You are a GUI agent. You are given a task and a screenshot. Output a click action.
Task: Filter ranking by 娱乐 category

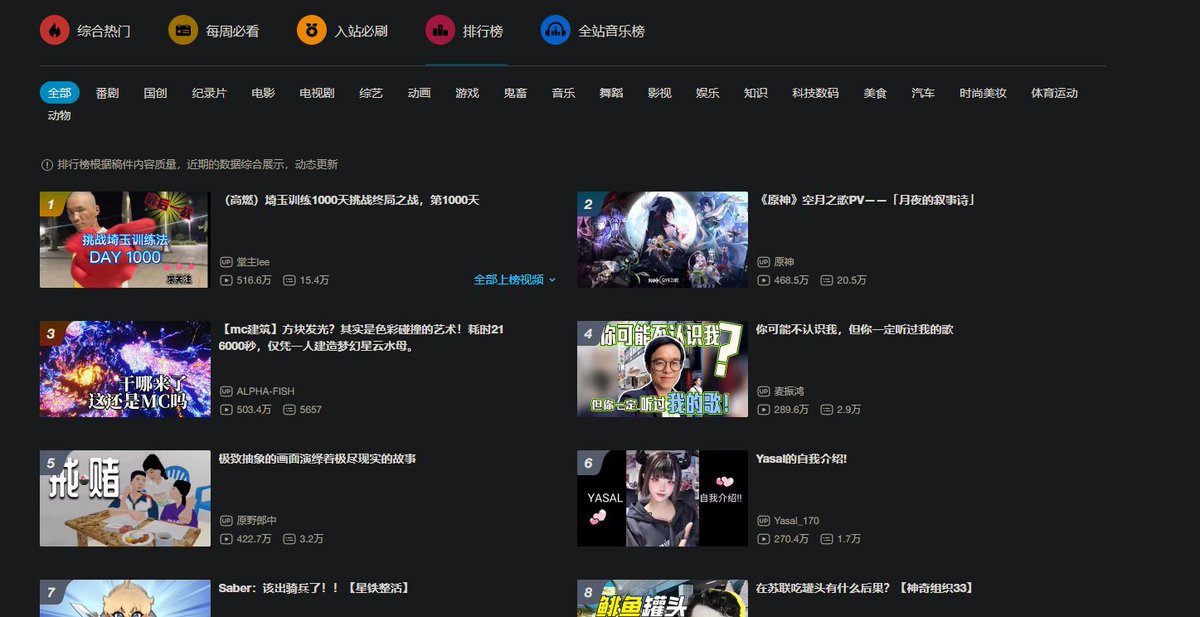click(707, 93)
